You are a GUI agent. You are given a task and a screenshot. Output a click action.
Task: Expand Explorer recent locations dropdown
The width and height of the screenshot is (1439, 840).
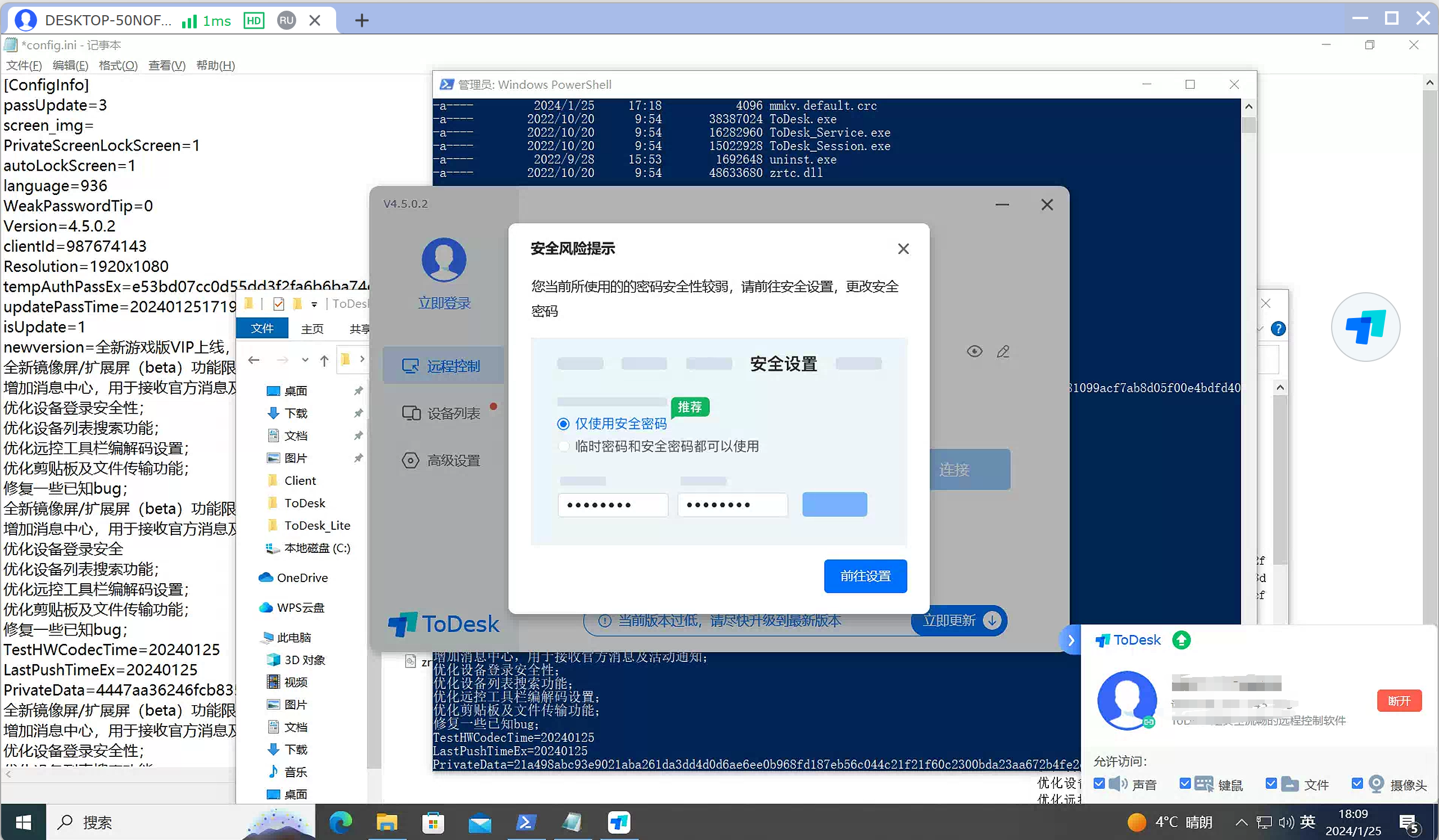305,360
